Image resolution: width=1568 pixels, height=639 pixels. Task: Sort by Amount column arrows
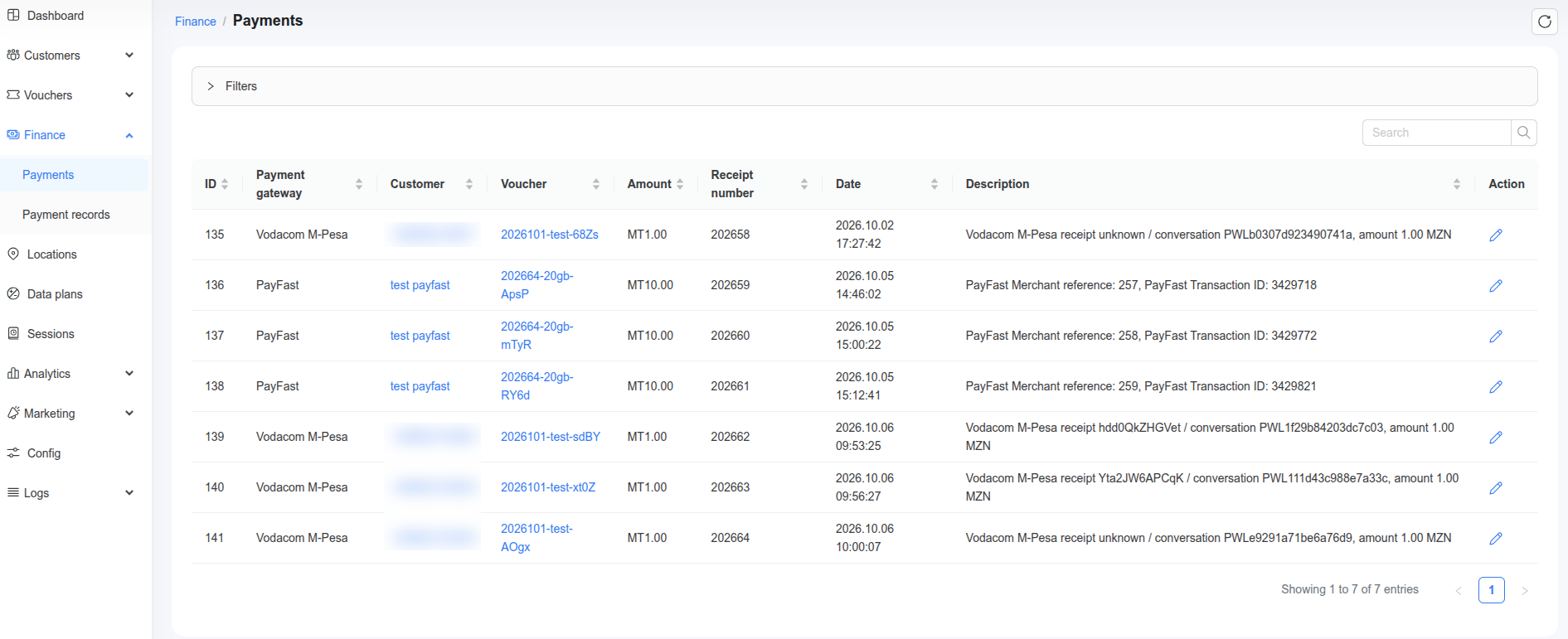tap(680, 184)
